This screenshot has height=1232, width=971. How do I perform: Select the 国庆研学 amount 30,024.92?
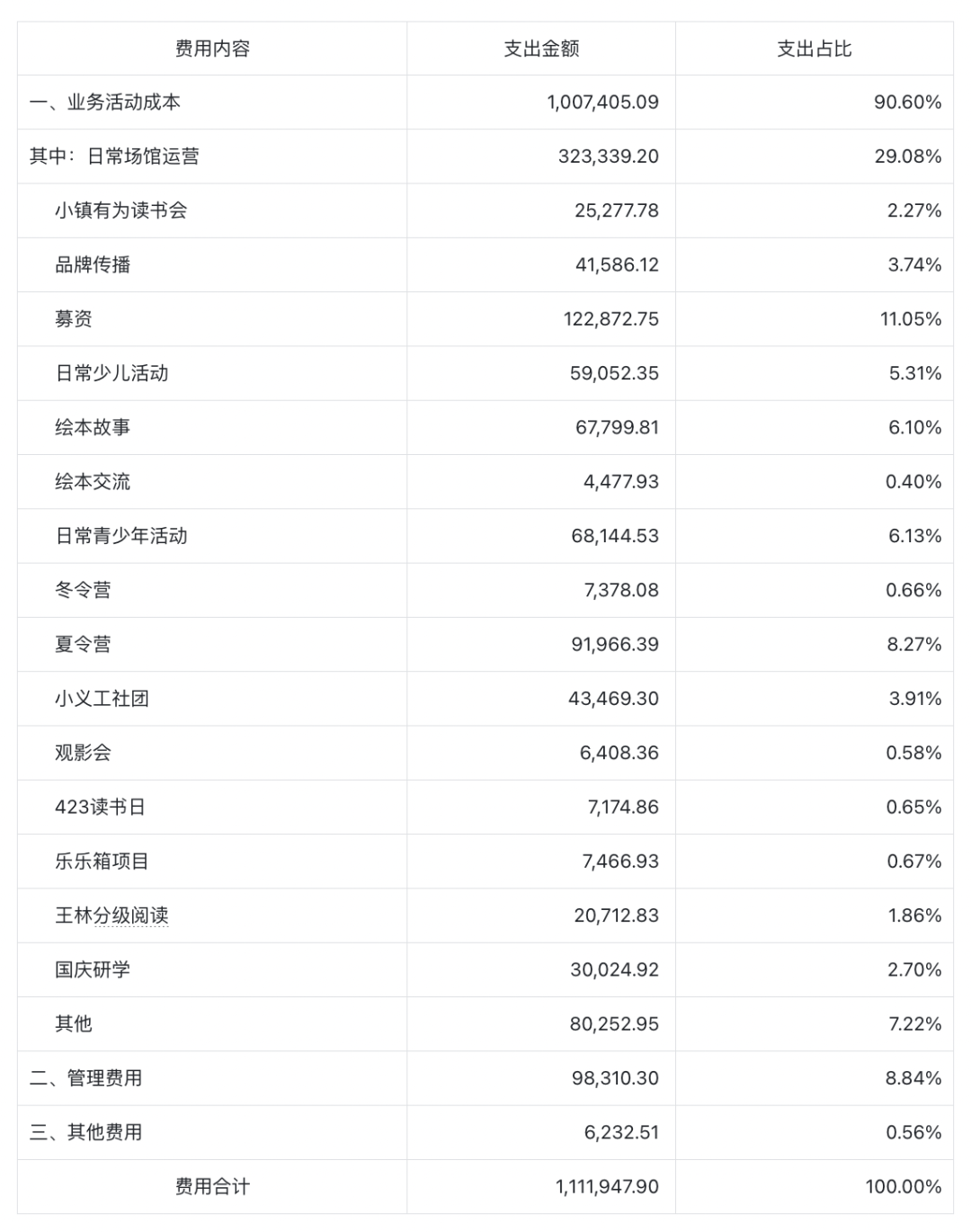[614, 969]
